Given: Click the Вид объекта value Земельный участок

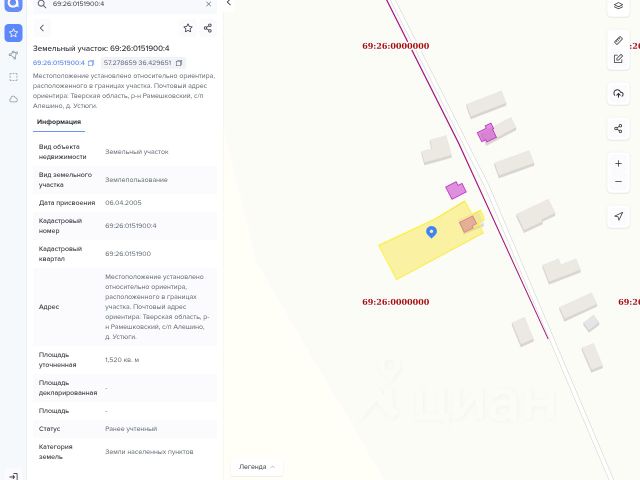Looking at the screenshot, I should click(x=137, y=152).
